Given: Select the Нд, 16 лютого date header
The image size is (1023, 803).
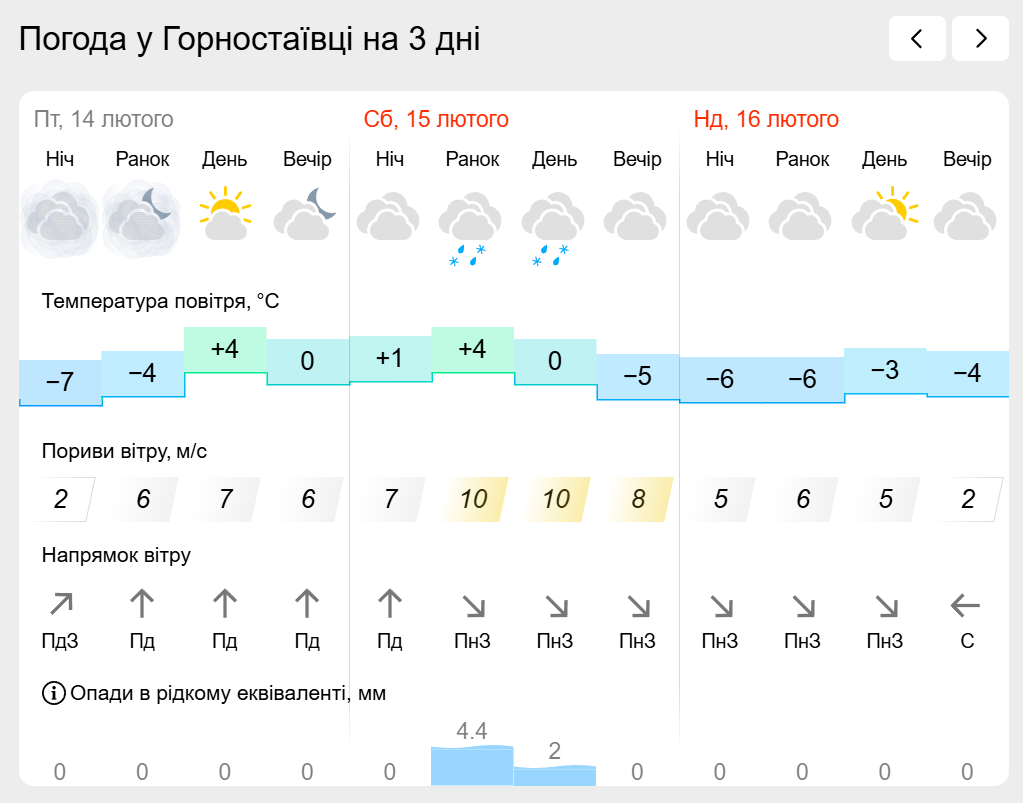Looking at the screenshot, I should coord(766,119).
